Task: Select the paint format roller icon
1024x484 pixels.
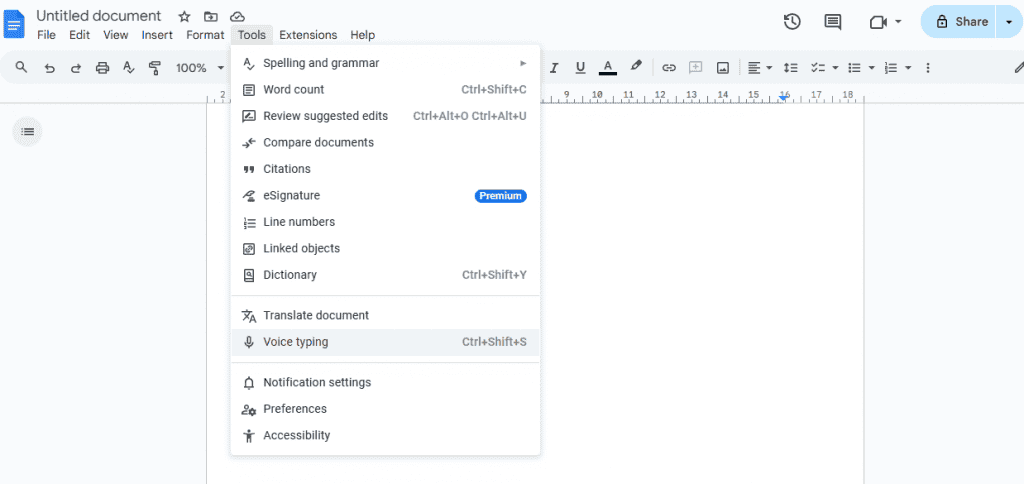Action: (x=154, y=68)
